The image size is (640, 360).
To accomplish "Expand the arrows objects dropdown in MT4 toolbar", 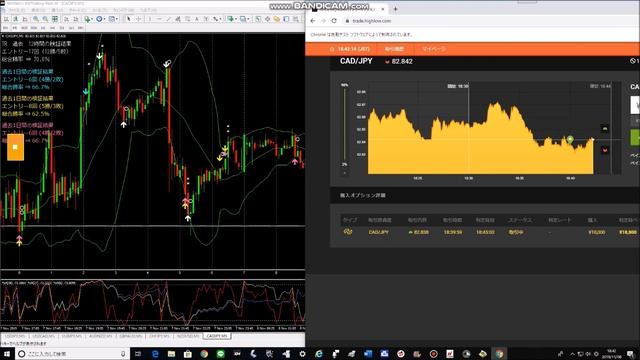I will click(x=220, y=19).
